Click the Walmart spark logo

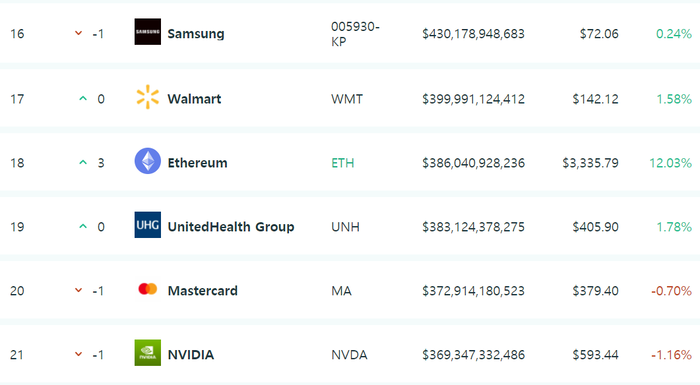[147, 97]
